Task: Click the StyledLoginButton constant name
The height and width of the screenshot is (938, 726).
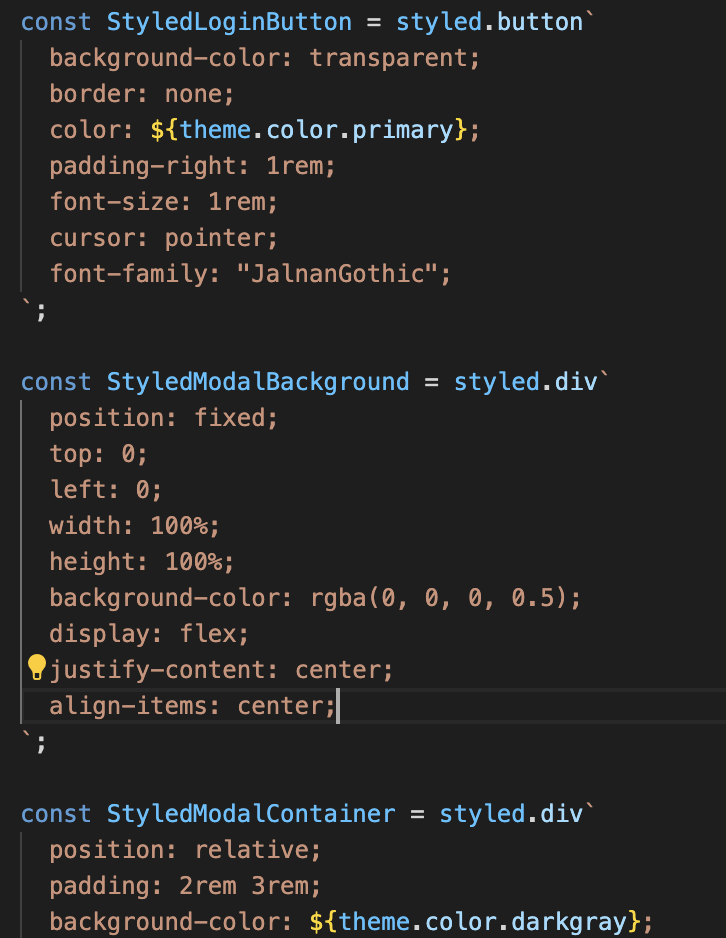Action: pos(229,23)
